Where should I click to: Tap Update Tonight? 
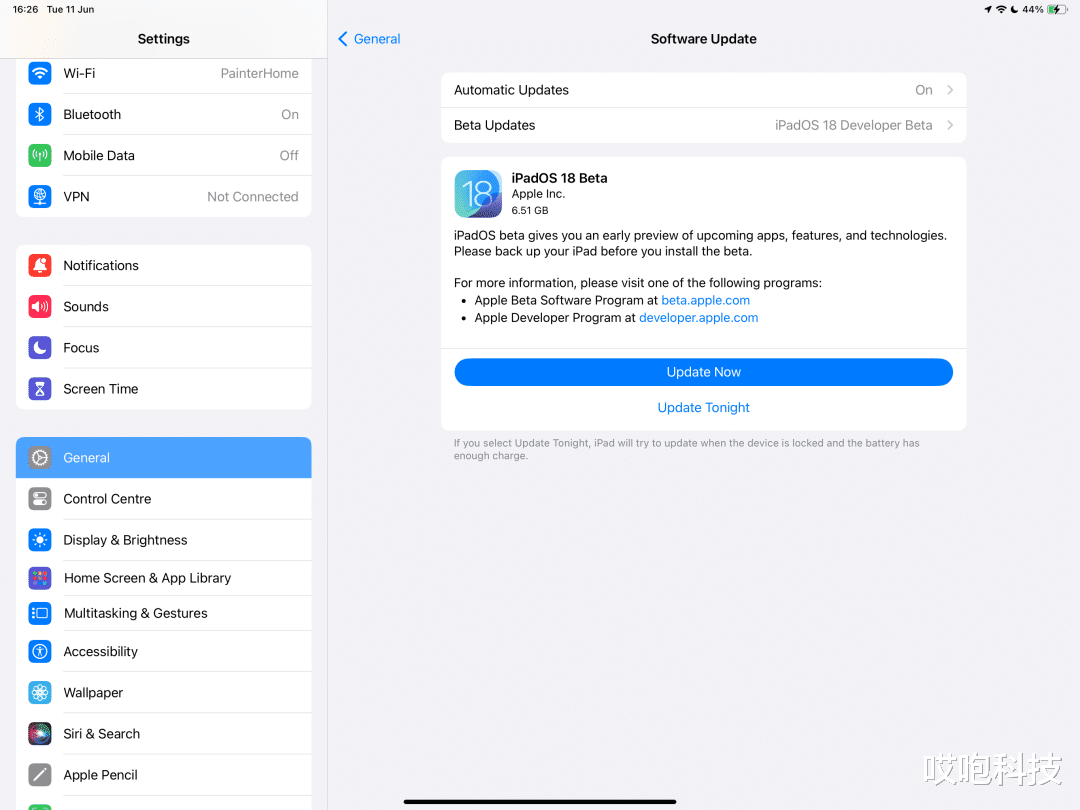[703, 408]
